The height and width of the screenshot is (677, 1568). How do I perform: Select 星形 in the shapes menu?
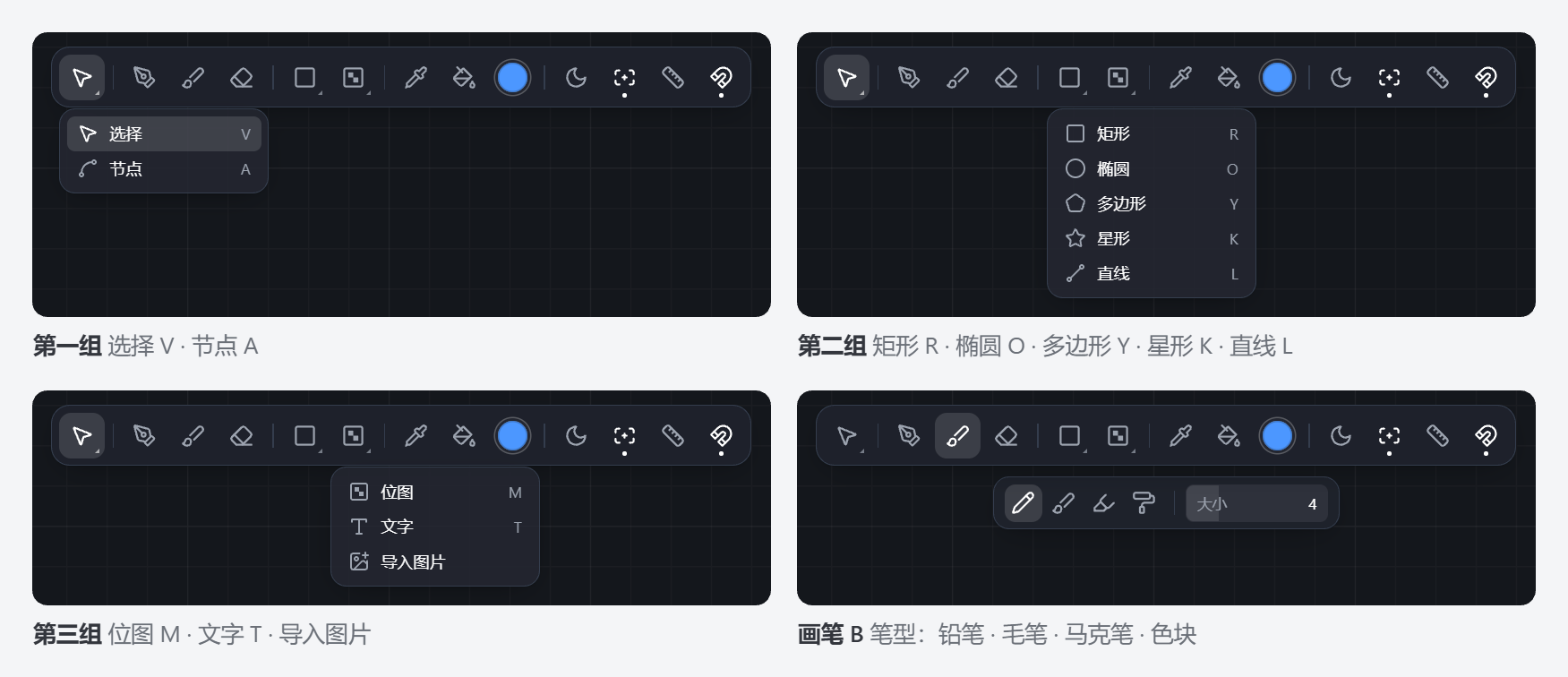[x=1152, y=239]
